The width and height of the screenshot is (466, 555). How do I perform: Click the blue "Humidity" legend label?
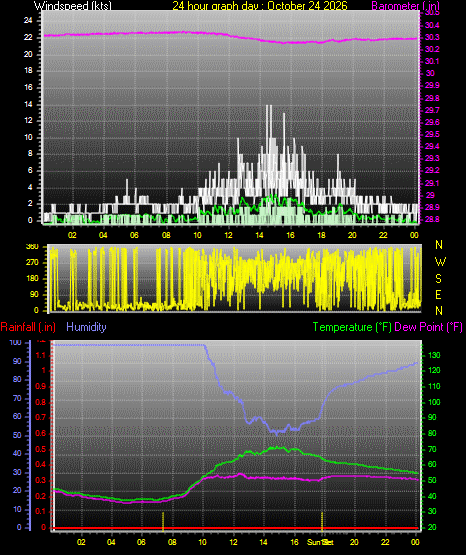pyautogui.click(x=86, y=327)
